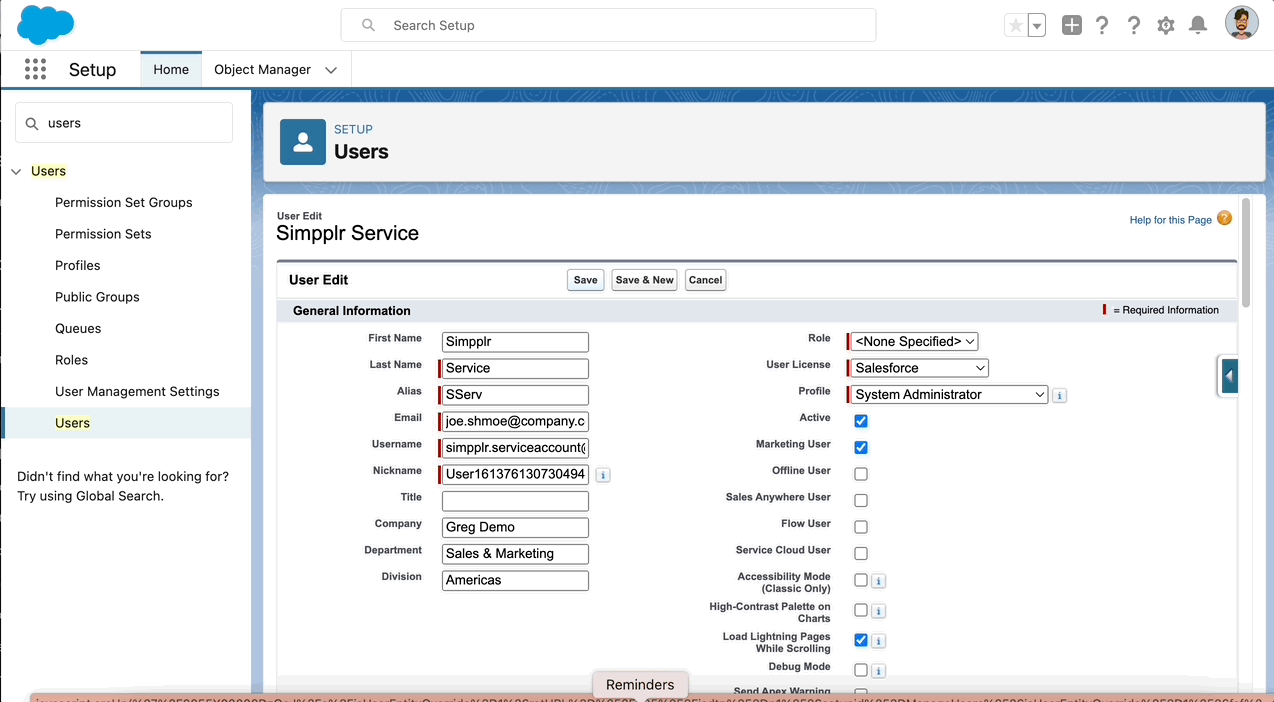Open the Reminders popup button
Viewport: 1274px width, 702px height.
tap(640, 685)
